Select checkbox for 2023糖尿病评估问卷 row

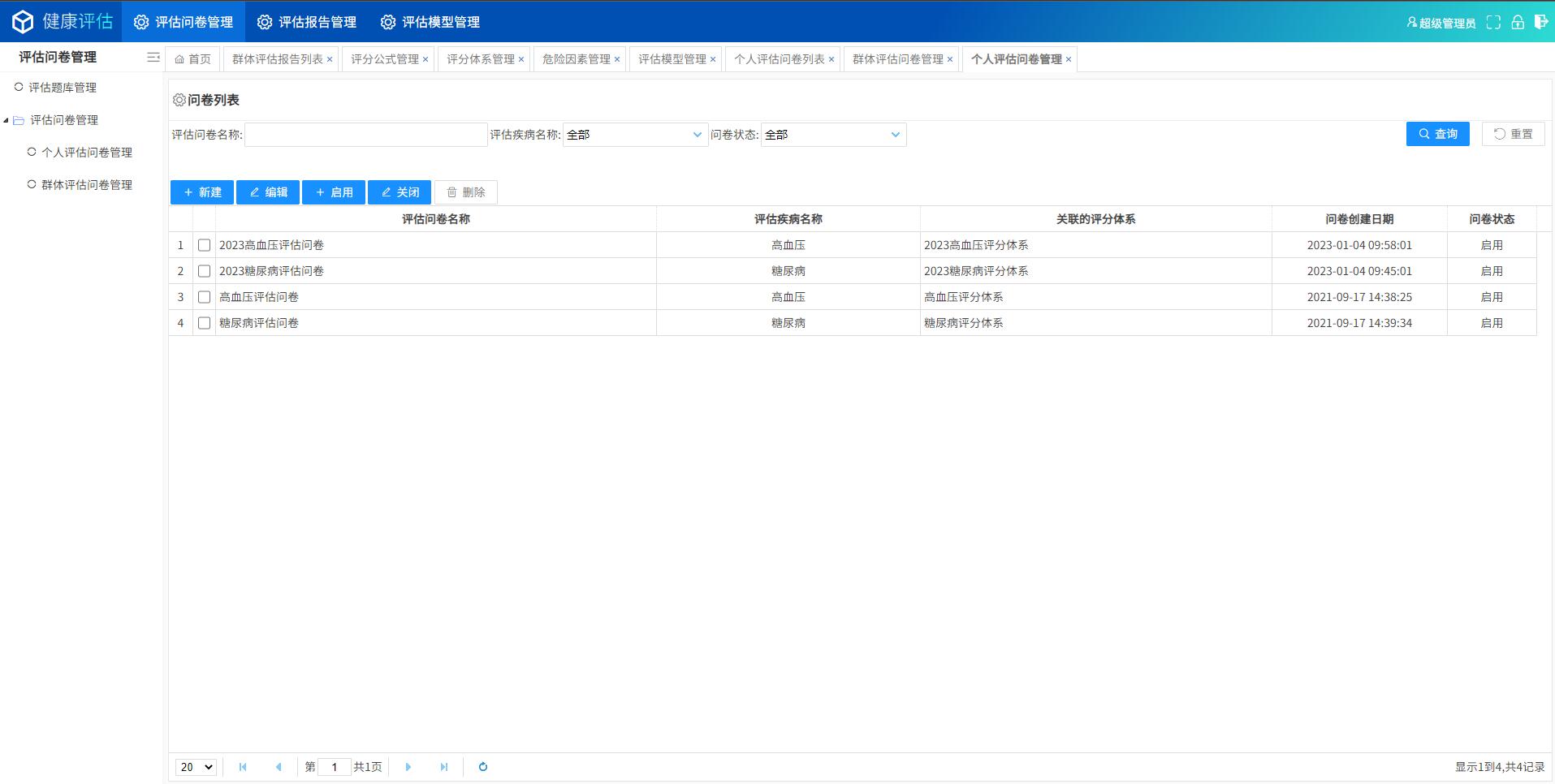[x=205, y=271]
